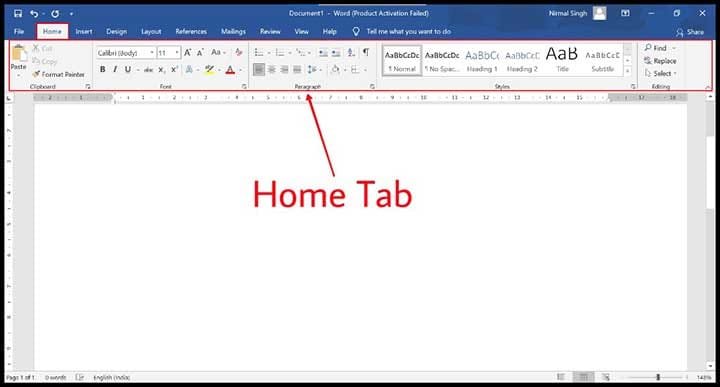The image size is (720, 387).
Task: Start a bulleted list
Action: click(259, 53)
